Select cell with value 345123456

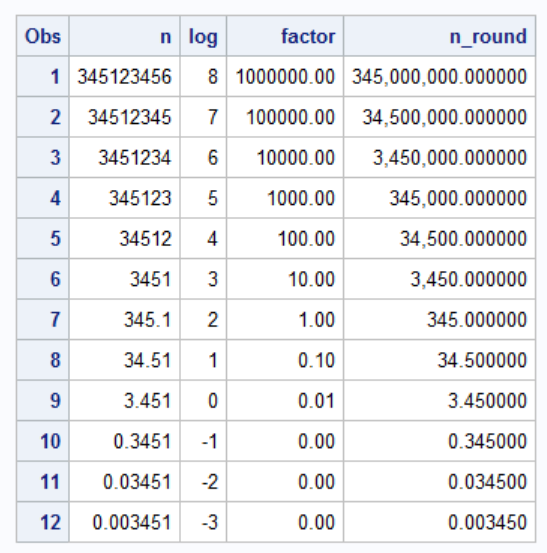tap(124, 77)
